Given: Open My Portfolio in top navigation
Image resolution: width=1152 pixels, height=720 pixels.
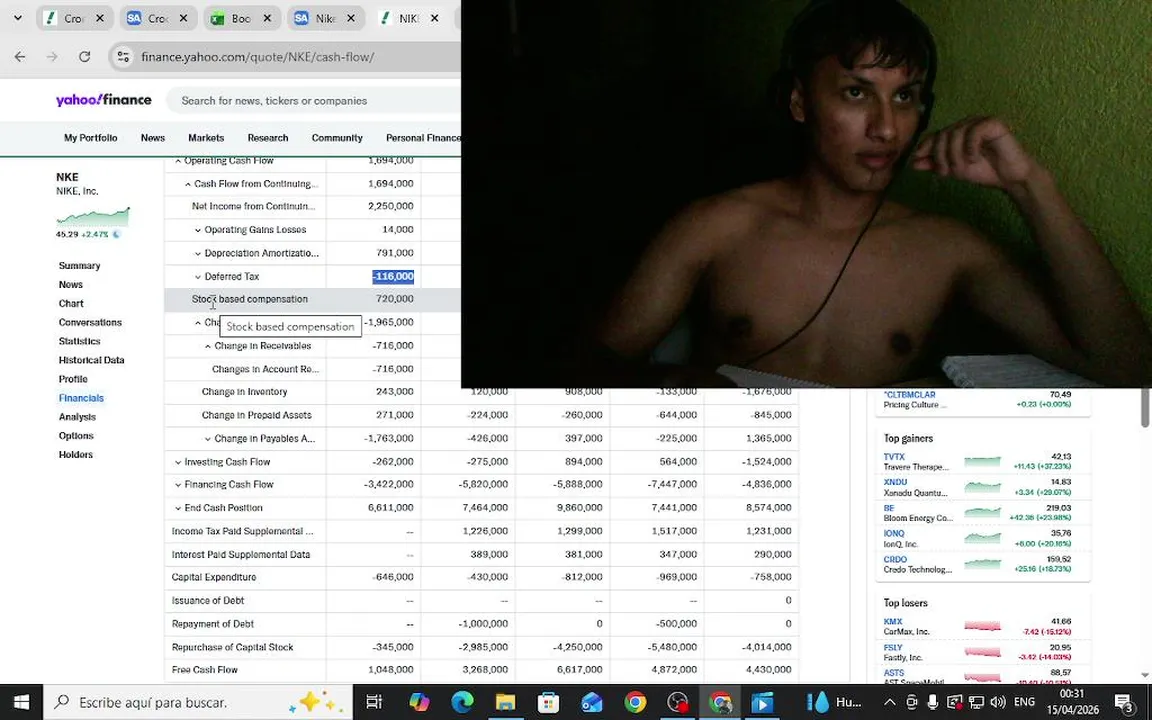Looking at the screenshot, I should point(90,137).
